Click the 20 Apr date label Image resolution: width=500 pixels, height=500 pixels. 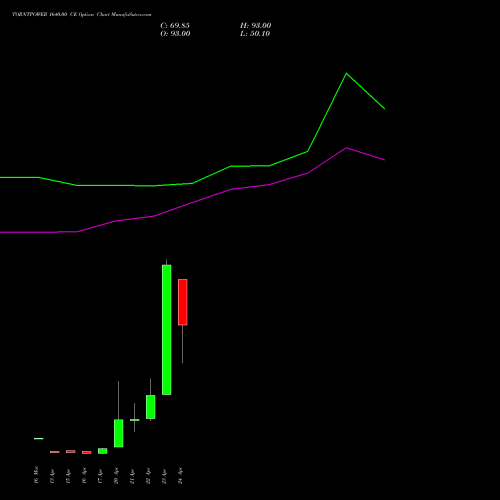116,476
